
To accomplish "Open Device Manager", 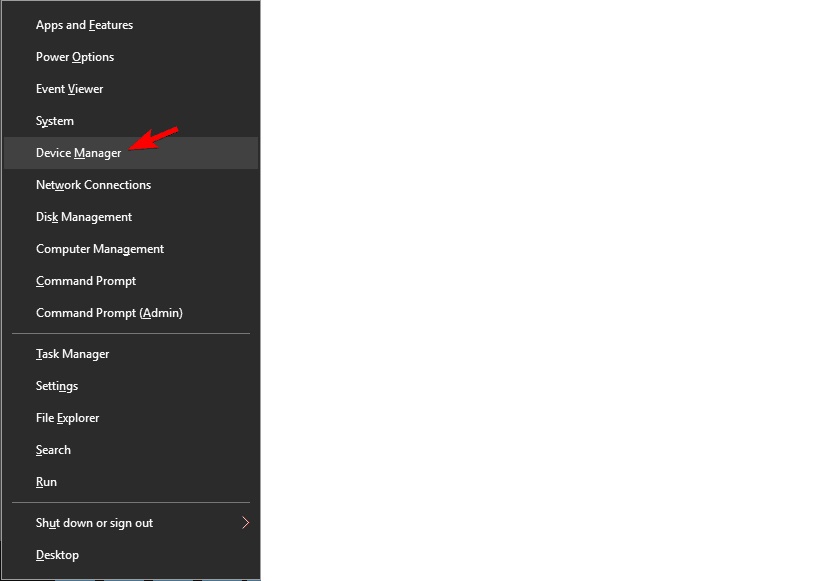I will (131, 153).
